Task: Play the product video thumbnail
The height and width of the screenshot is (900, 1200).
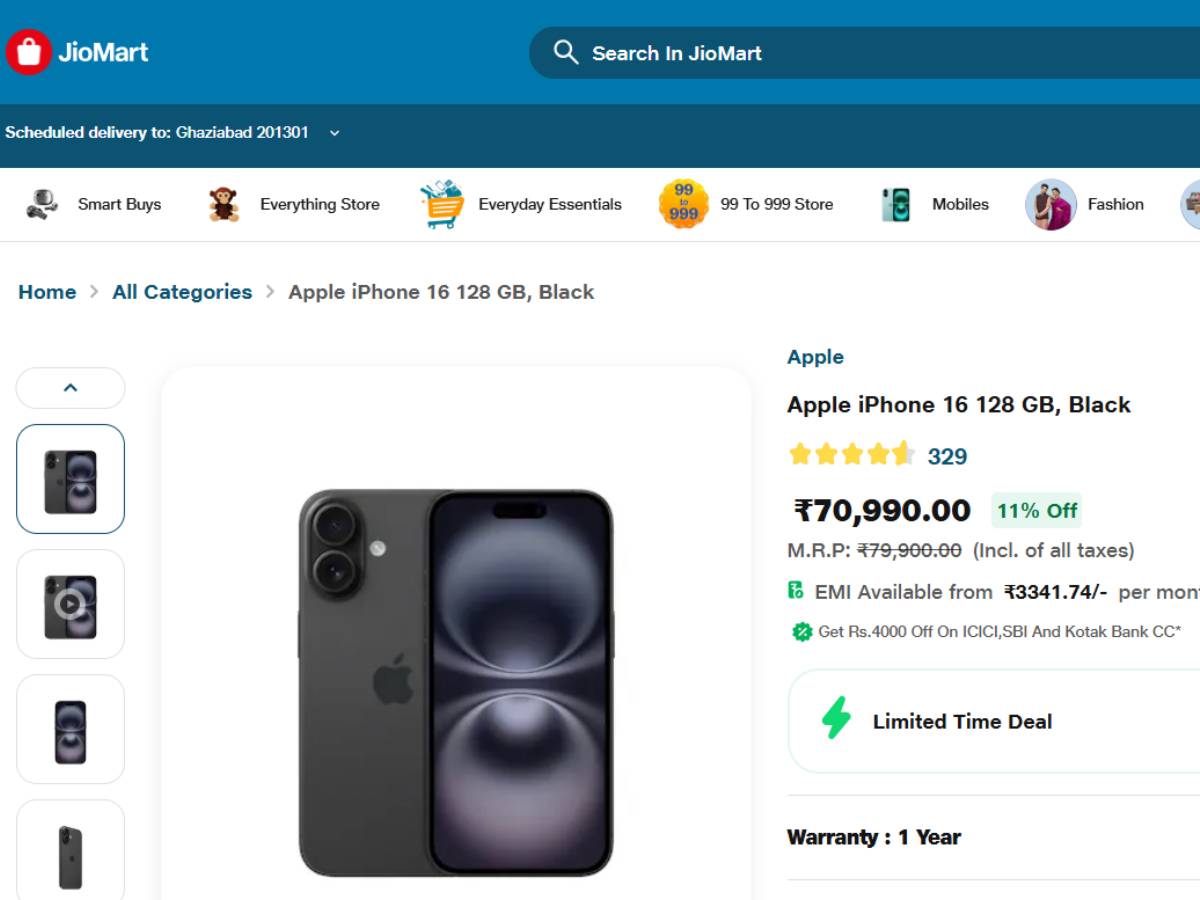Action: point(70,604)
